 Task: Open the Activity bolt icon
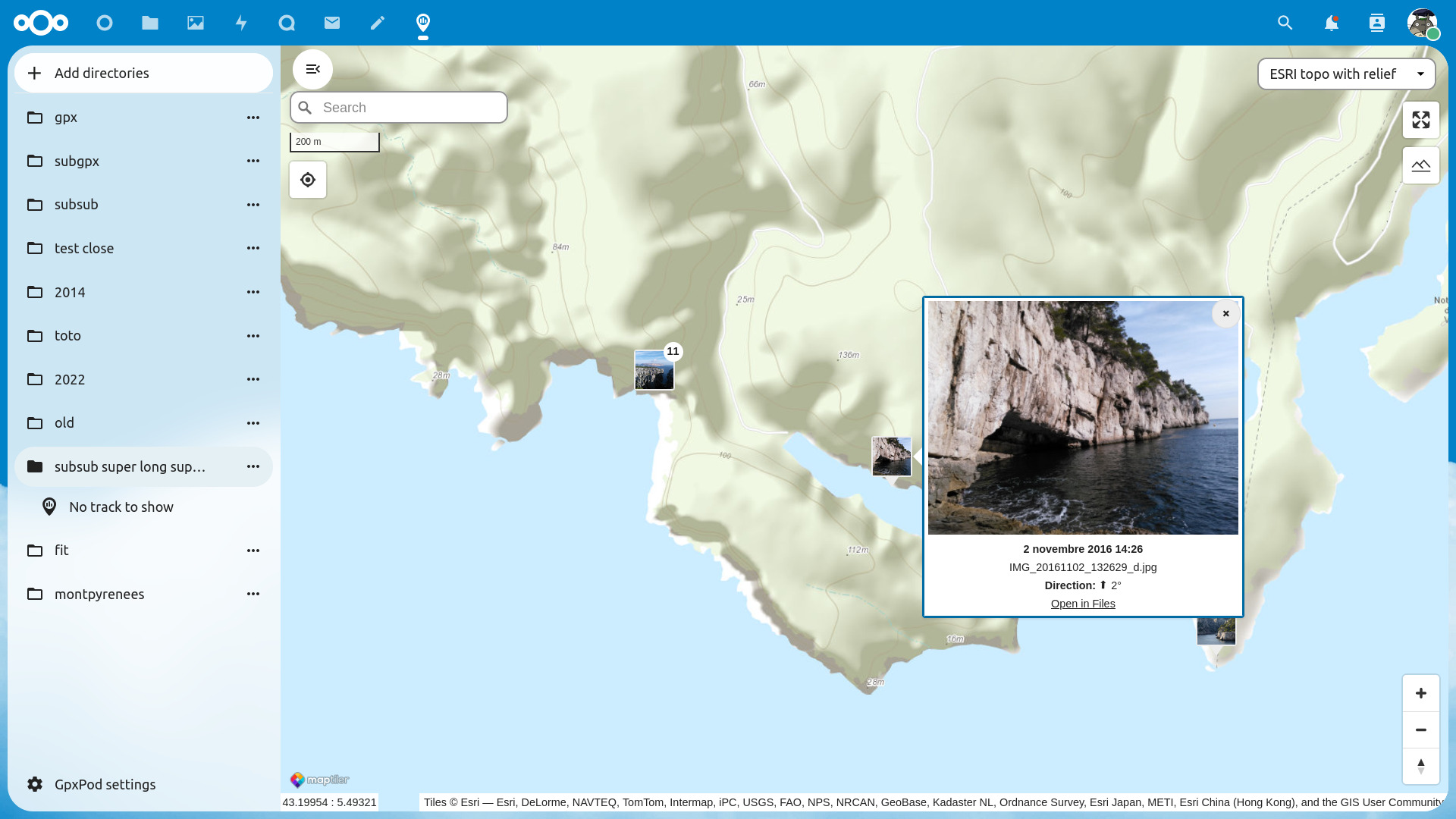tap(241, 23)
